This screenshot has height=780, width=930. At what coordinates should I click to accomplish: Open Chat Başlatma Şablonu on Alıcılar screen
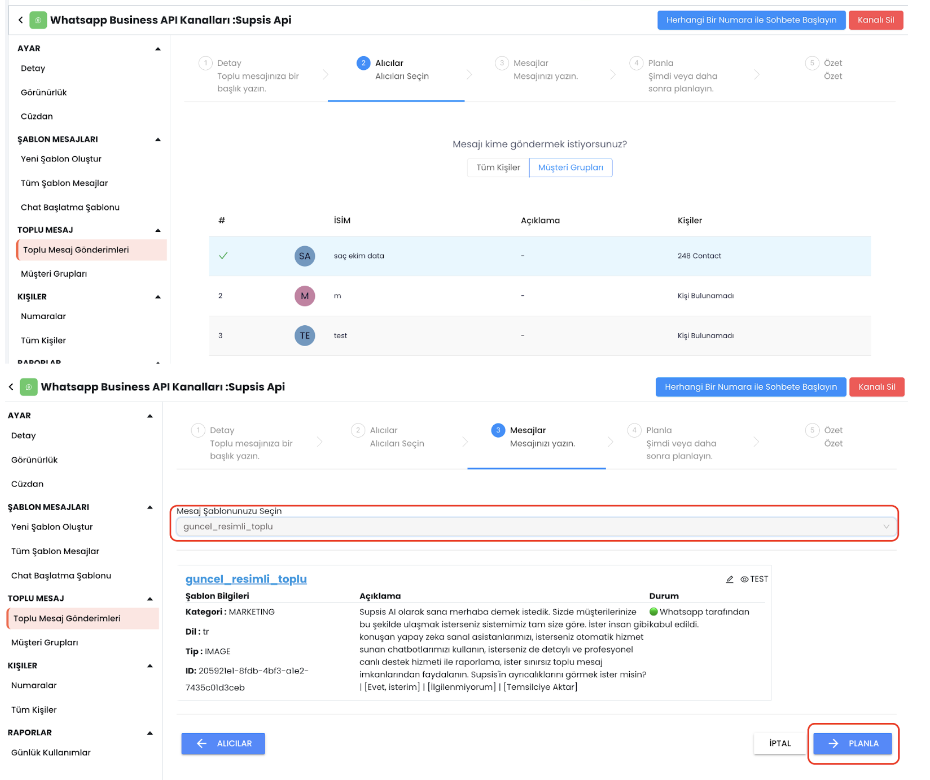[x=70, y=207]
